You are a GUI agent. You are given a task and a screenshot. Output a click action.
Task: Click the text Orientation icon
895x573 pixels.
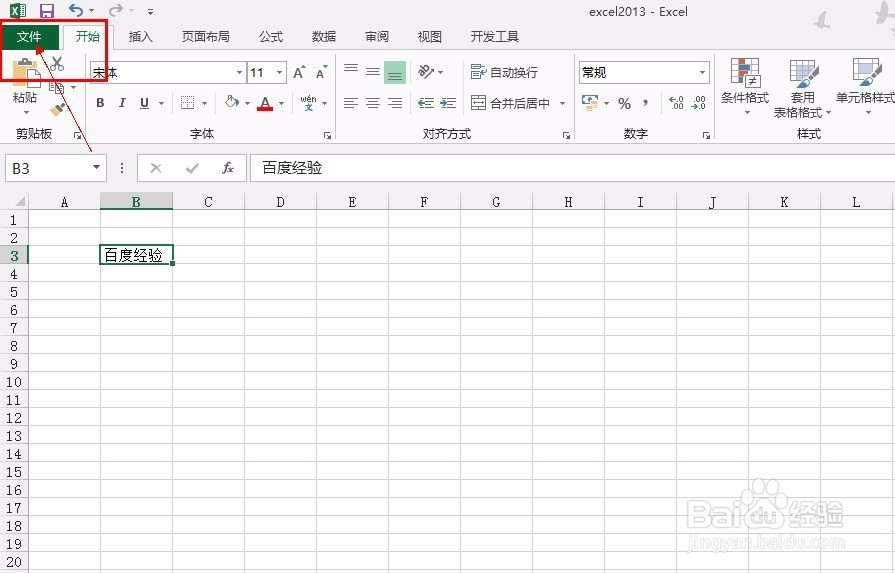click(x=426, y=71)
